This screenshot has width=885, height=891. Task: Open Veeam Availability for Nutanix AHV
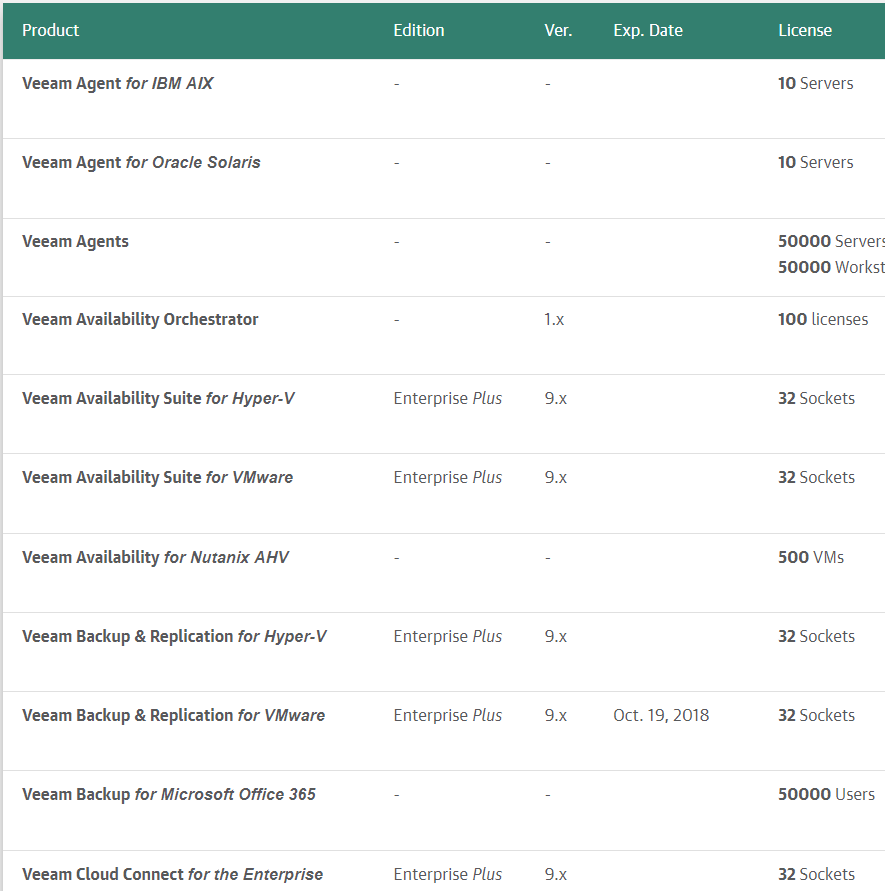coord(155,557)
